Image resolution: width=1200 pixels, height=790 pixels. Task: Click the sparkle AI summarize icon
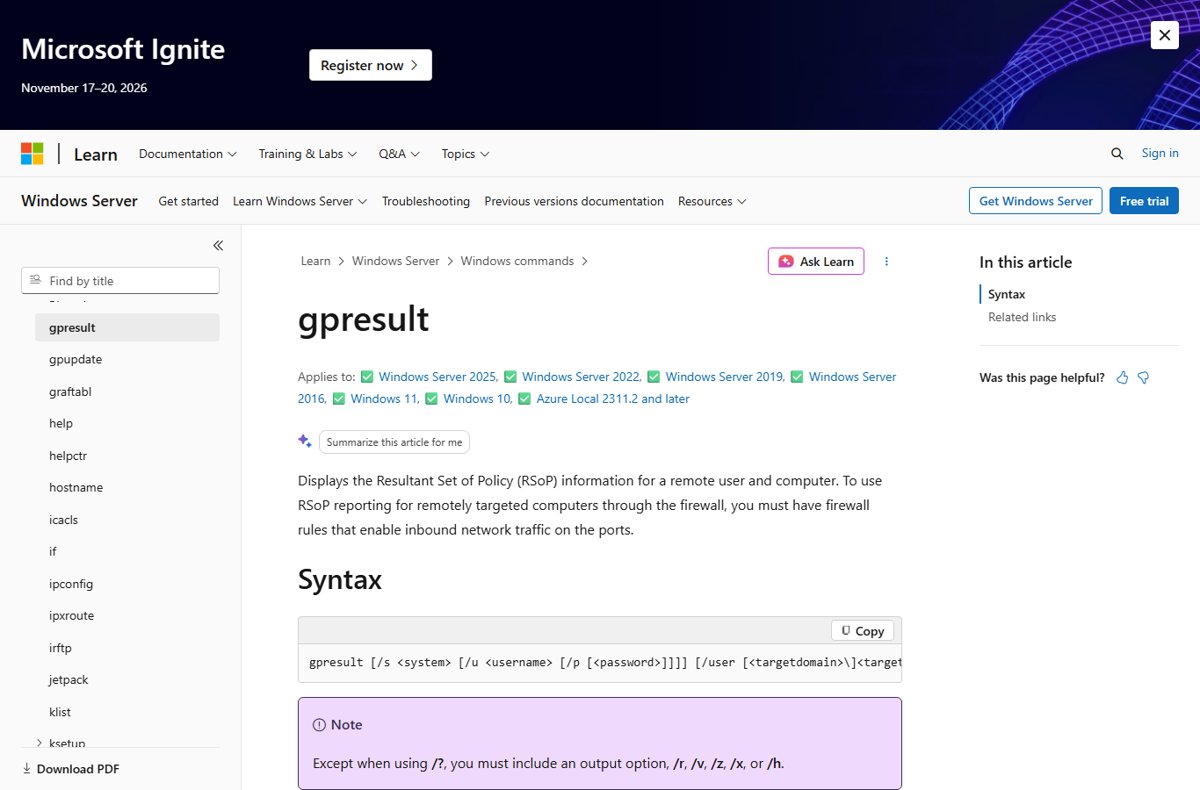click(x=305, y=441)
